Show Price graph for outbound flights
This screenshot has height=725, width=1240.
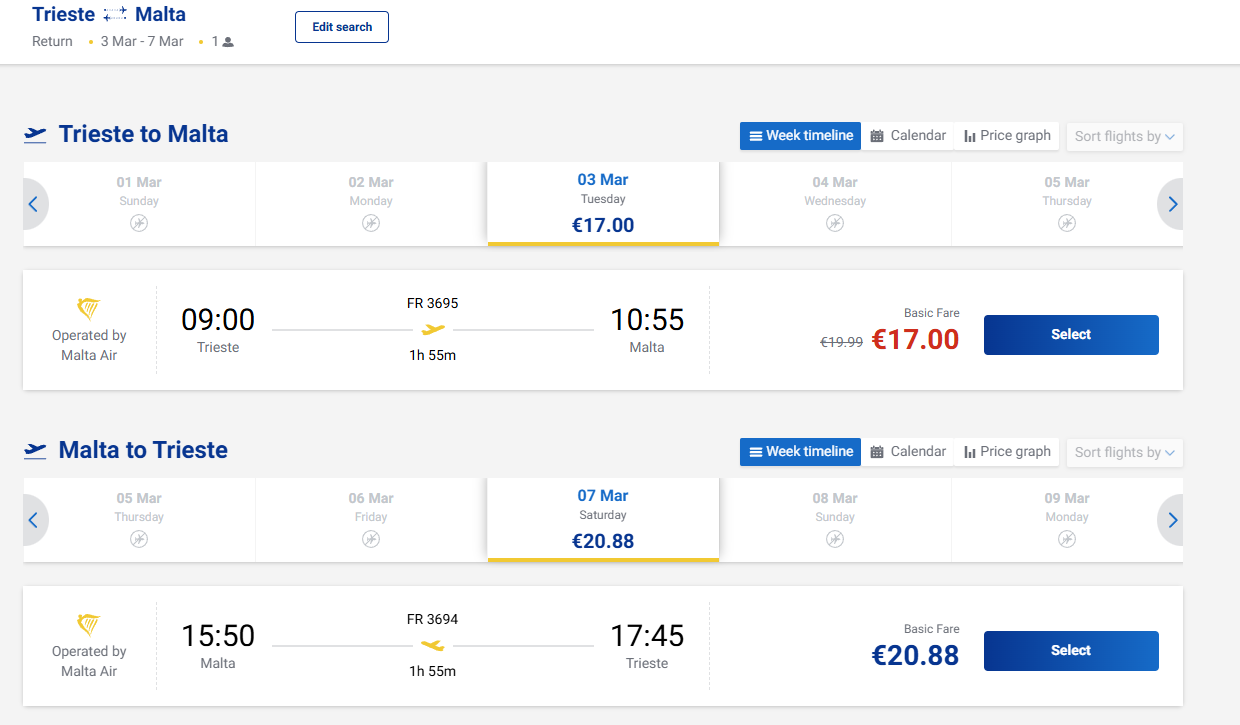(1007, 136)
